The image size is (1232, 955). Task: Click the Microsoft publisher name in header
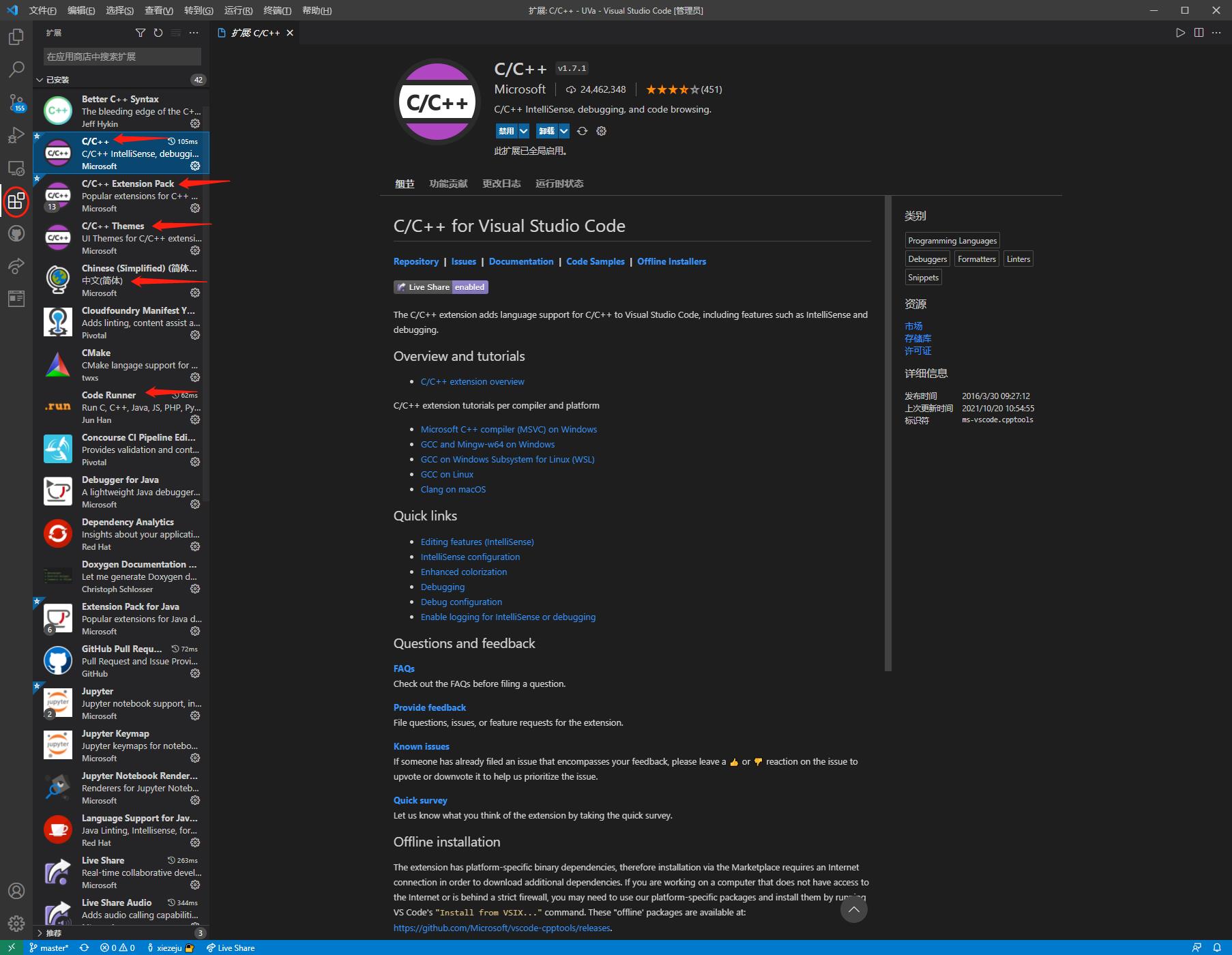(x=520, y=89)
